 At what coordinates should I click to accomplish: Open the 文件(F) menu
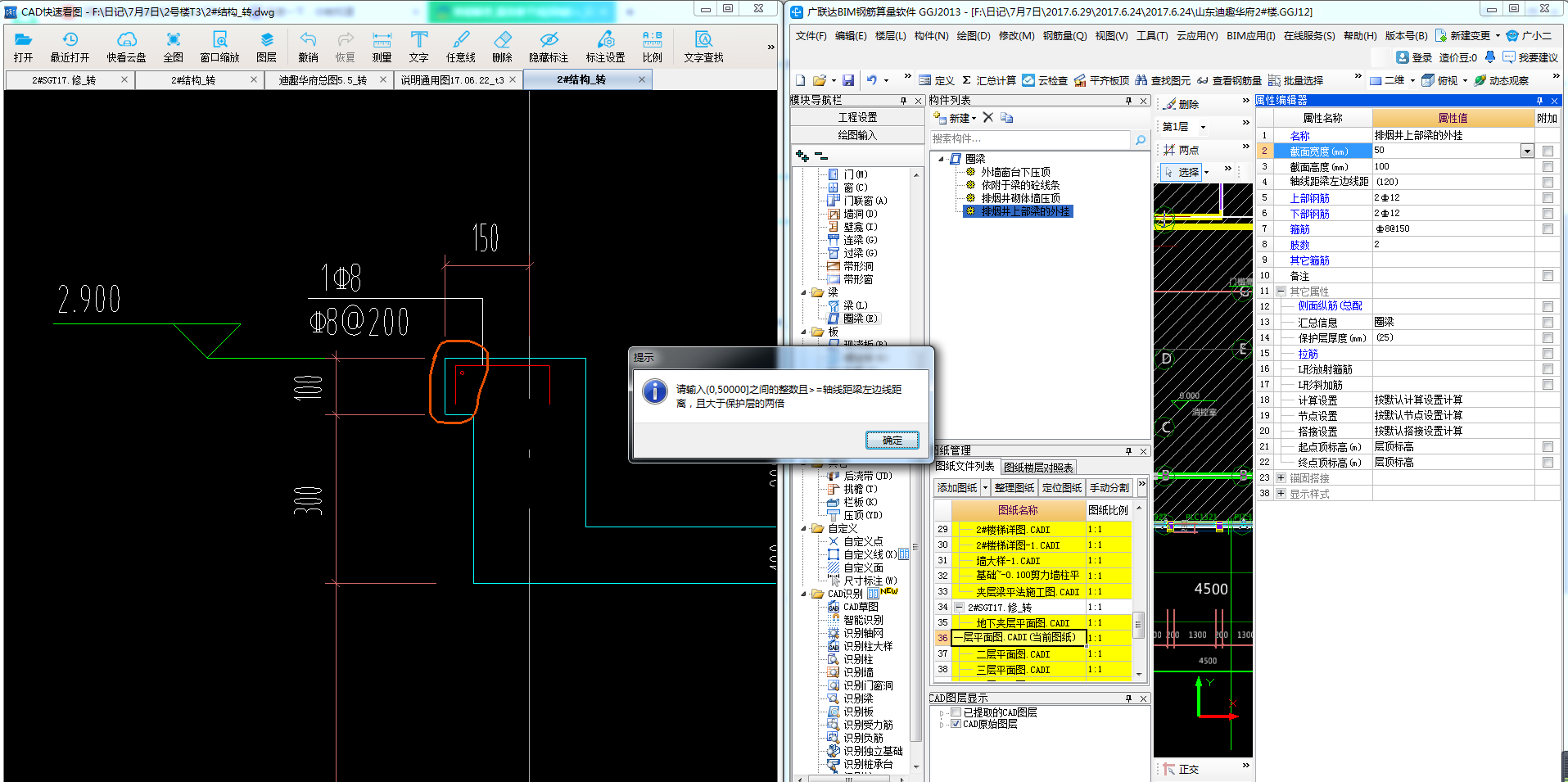(x=811, y=36)
